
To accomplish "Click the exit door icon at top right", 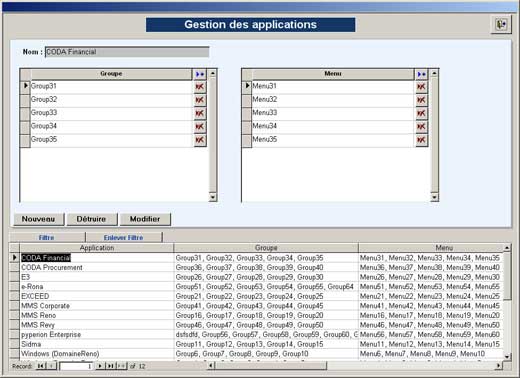I will (501, 24).
